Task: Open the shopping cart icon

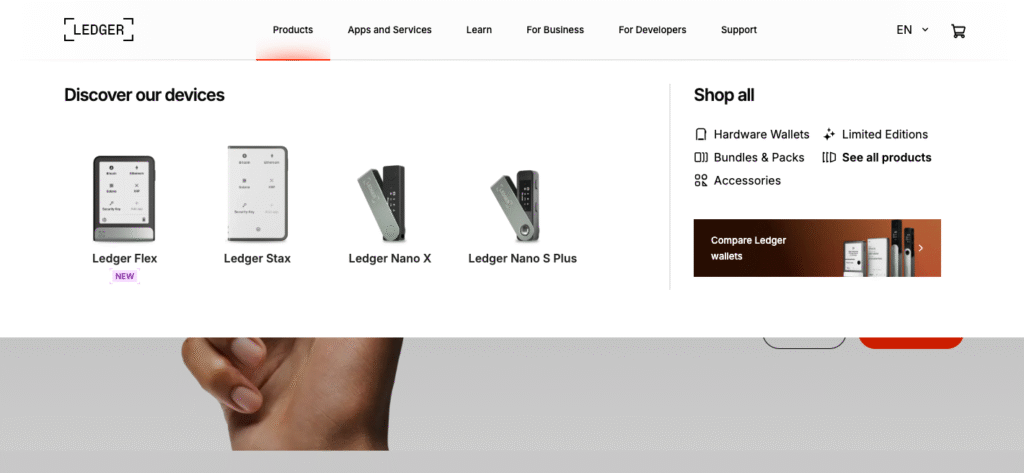Action: pos(958,31)
